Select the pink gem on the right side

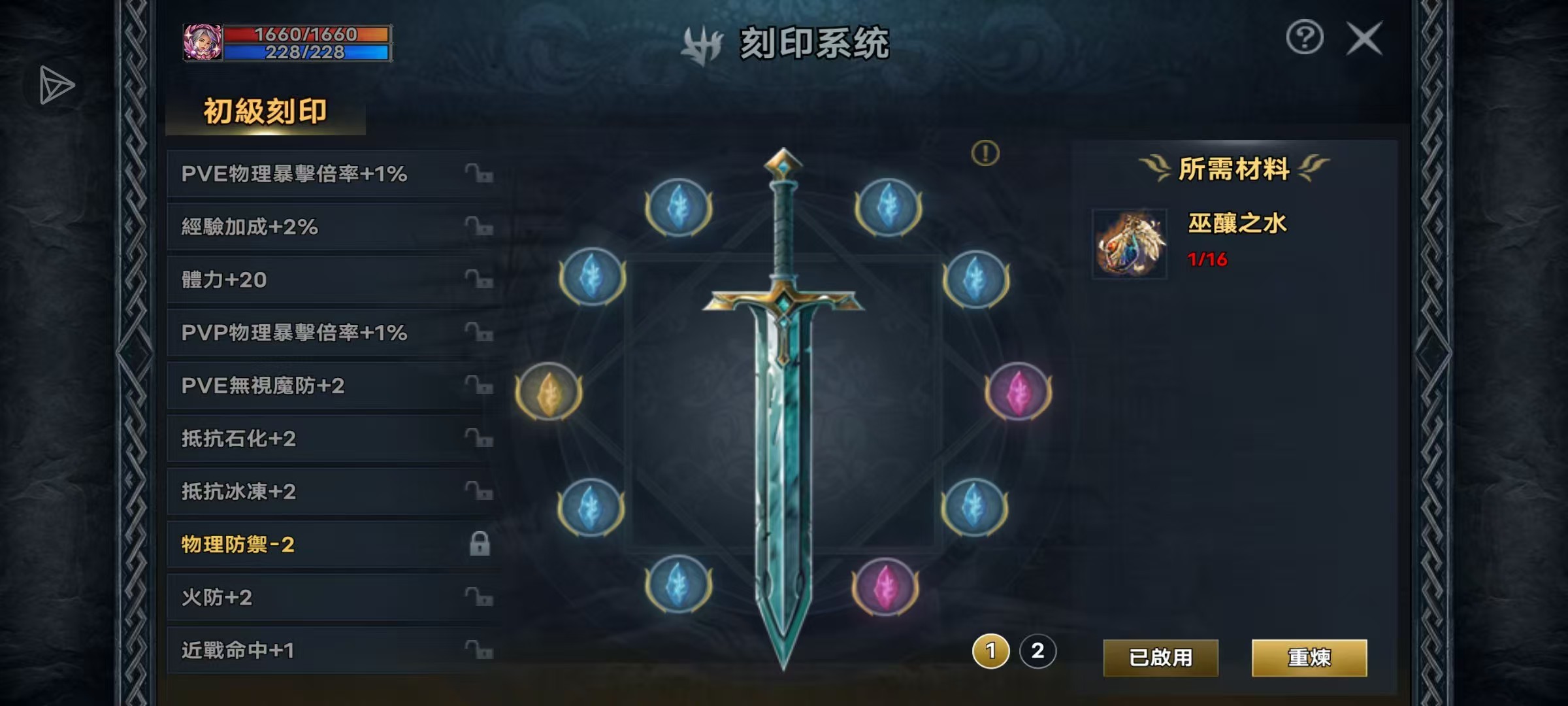[x=1018, y=391]
